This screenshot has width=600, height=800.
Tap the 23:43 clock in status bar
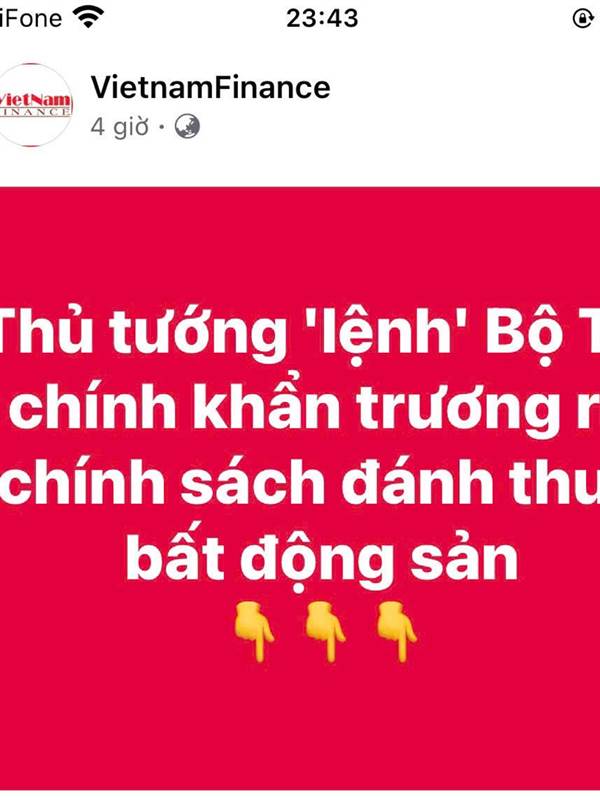pos(322,18)
